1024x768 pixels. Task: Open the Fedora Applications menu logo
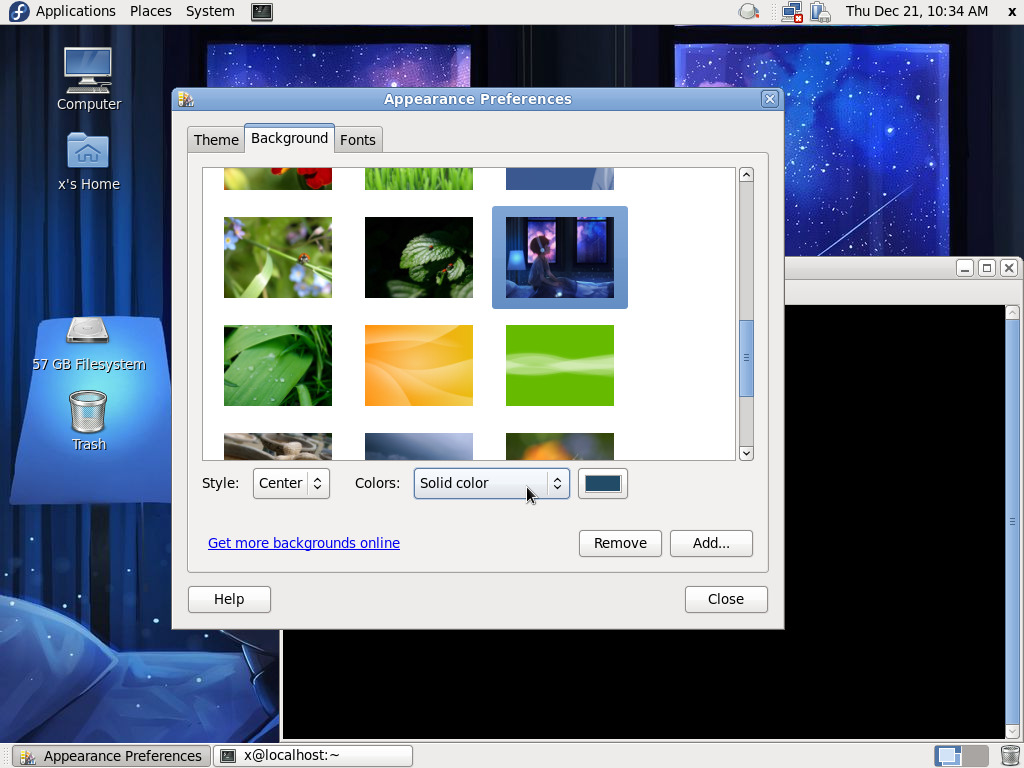(x=18, y=11)
